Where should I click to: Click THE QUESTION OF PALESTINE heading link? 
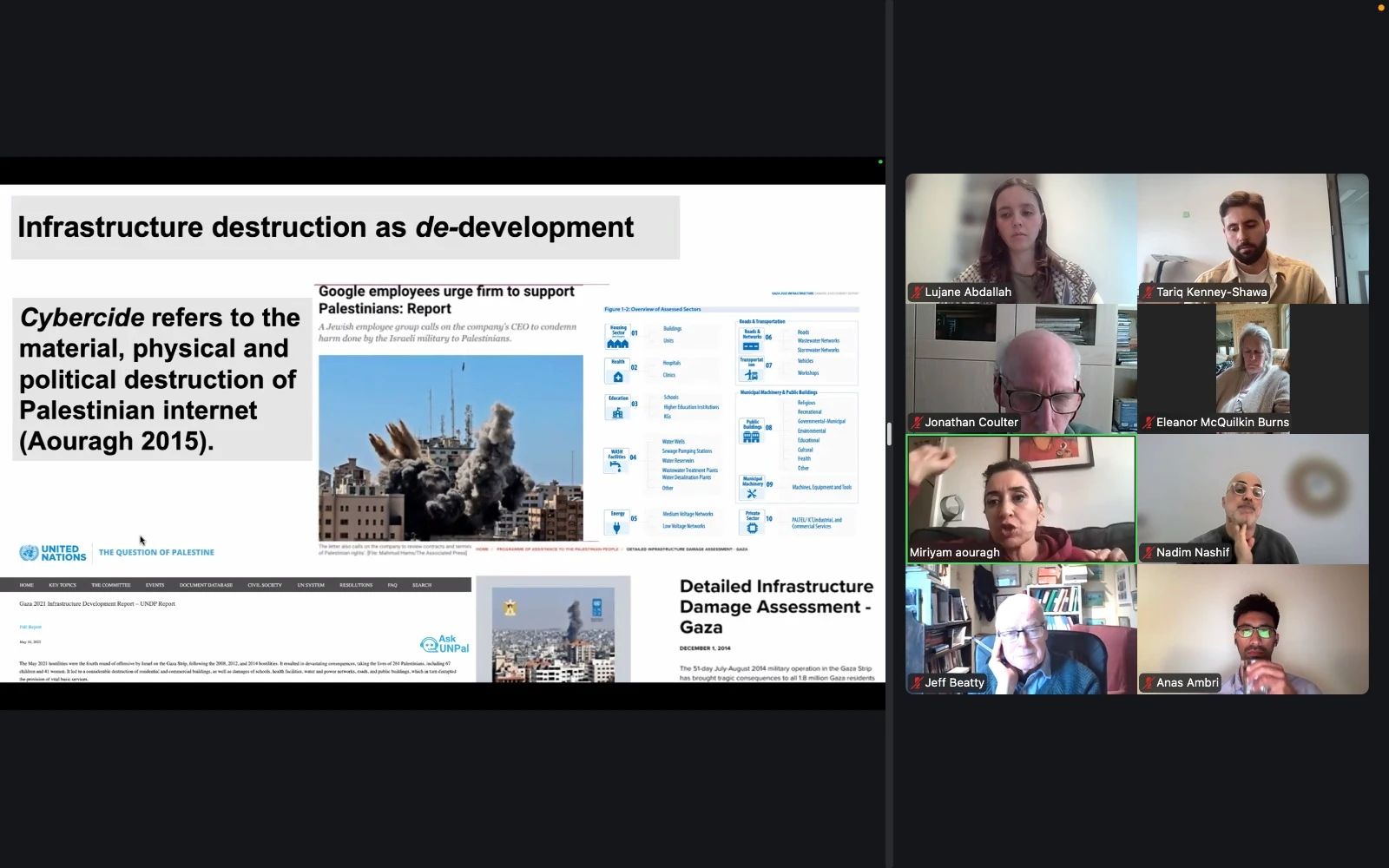pyautogui.click(x=156, y=553)
